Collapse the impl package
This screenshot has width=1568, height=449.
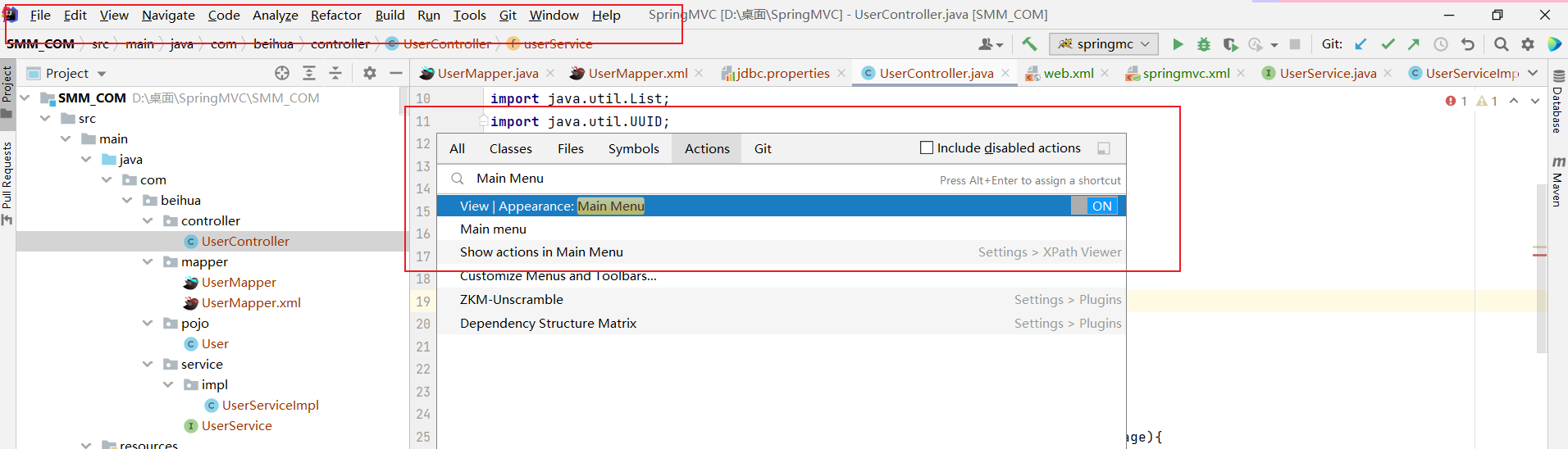point(168,384)
